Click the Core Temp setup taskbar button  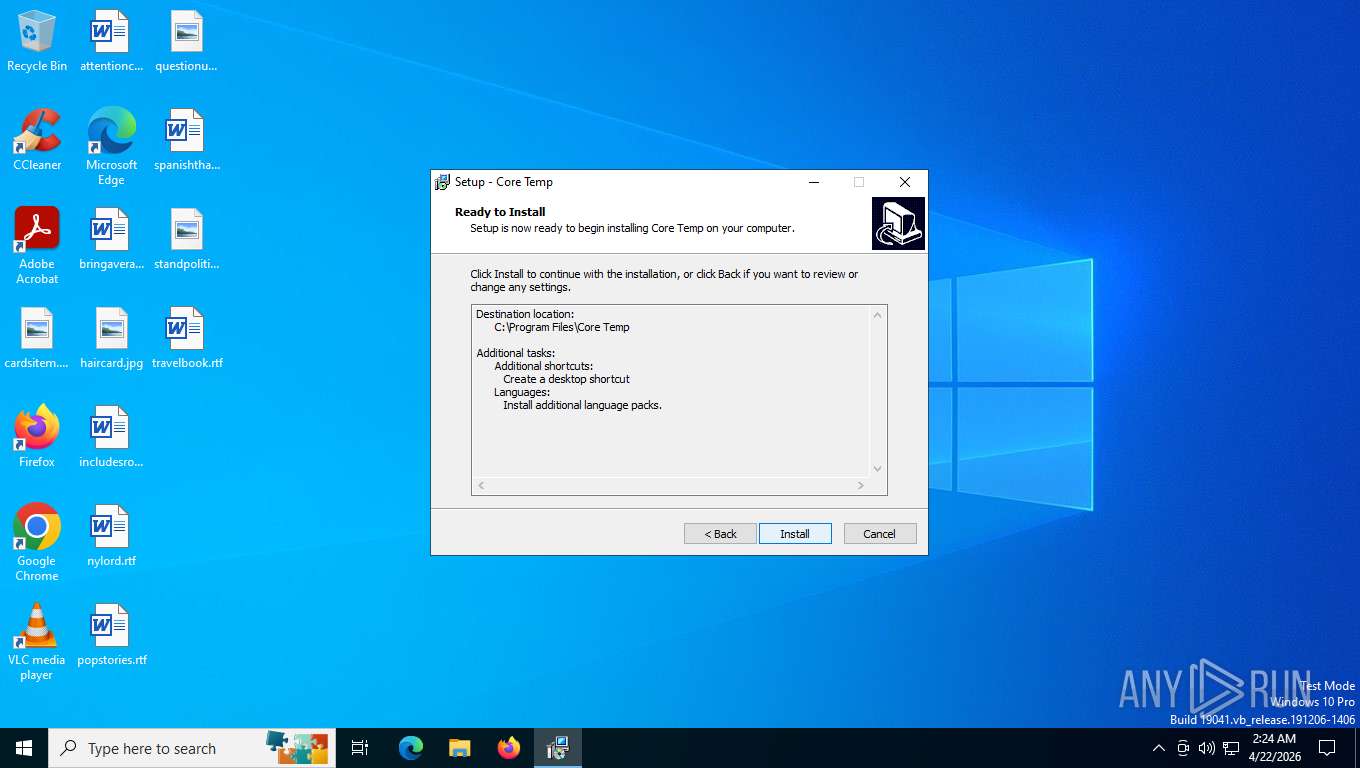tap(558, 748)
